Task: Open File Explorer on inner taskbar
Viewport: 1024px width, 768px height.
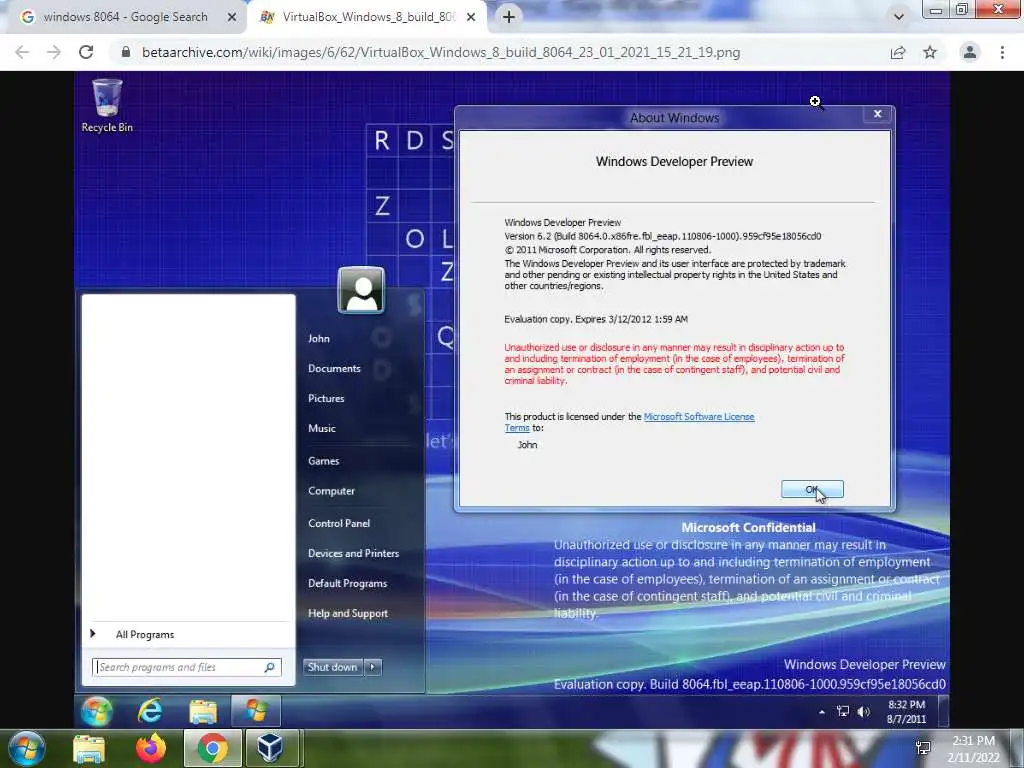Action: [x=203, y=711]
